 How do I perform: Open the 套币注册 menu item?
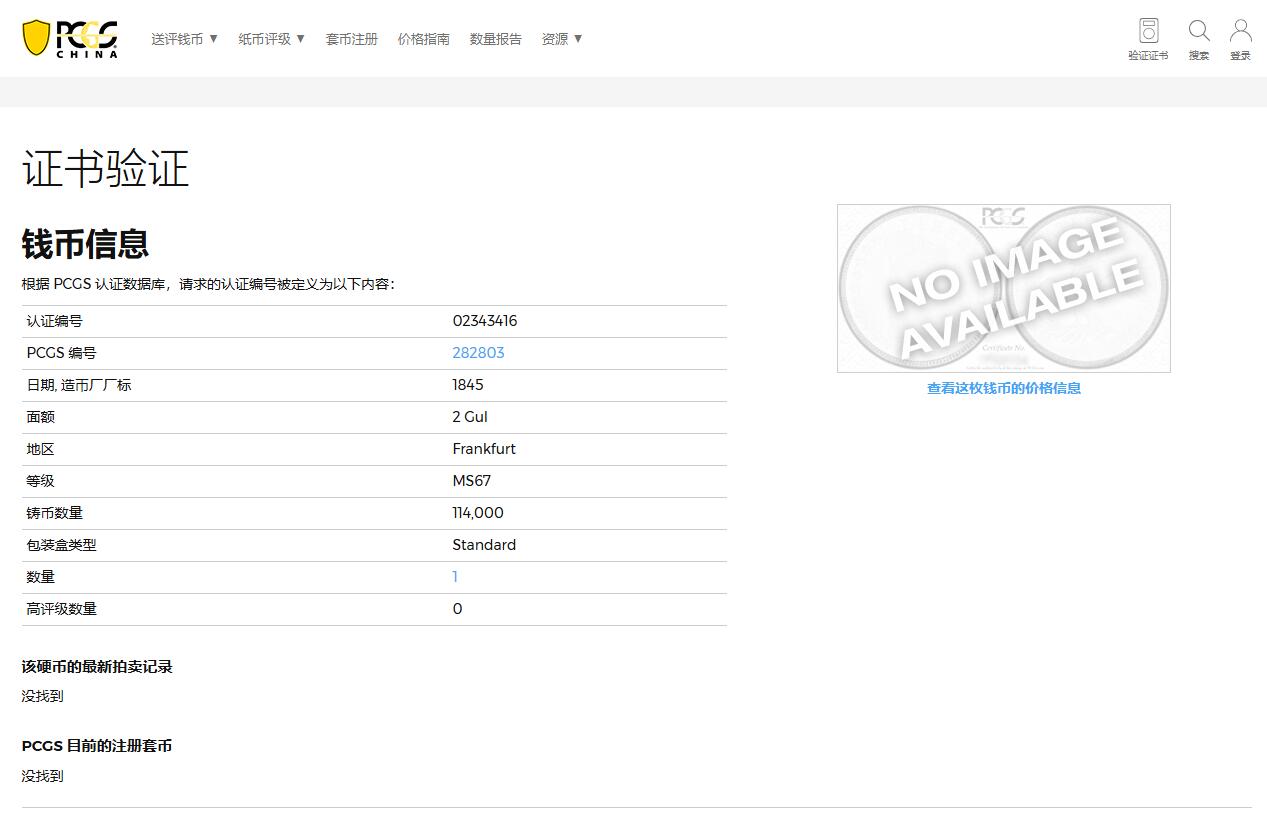pos(352,39)
